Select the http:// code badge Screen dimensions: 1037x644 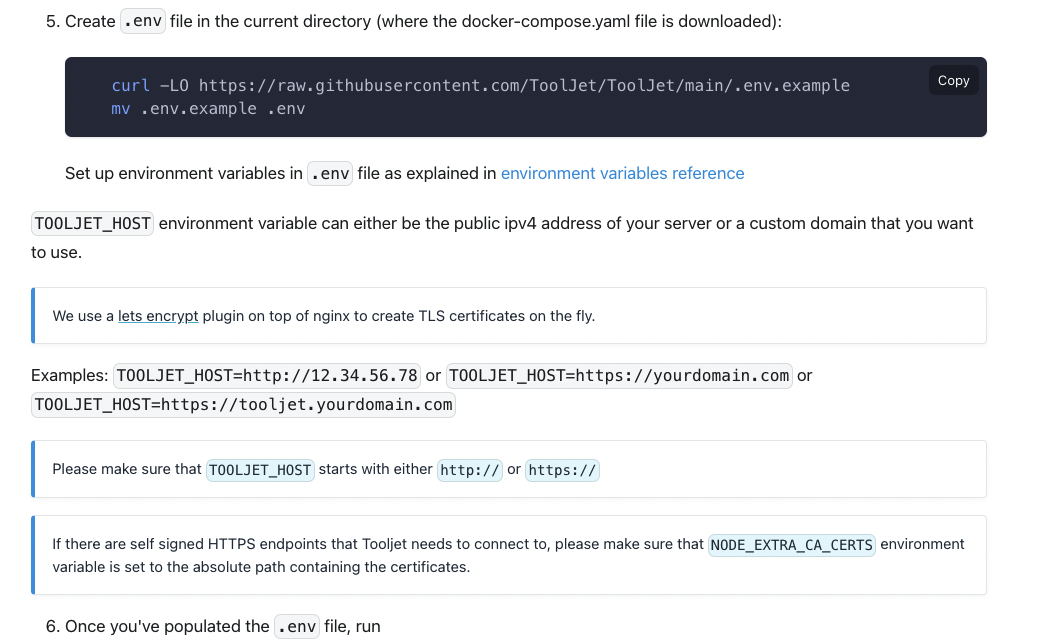(470, 469)
